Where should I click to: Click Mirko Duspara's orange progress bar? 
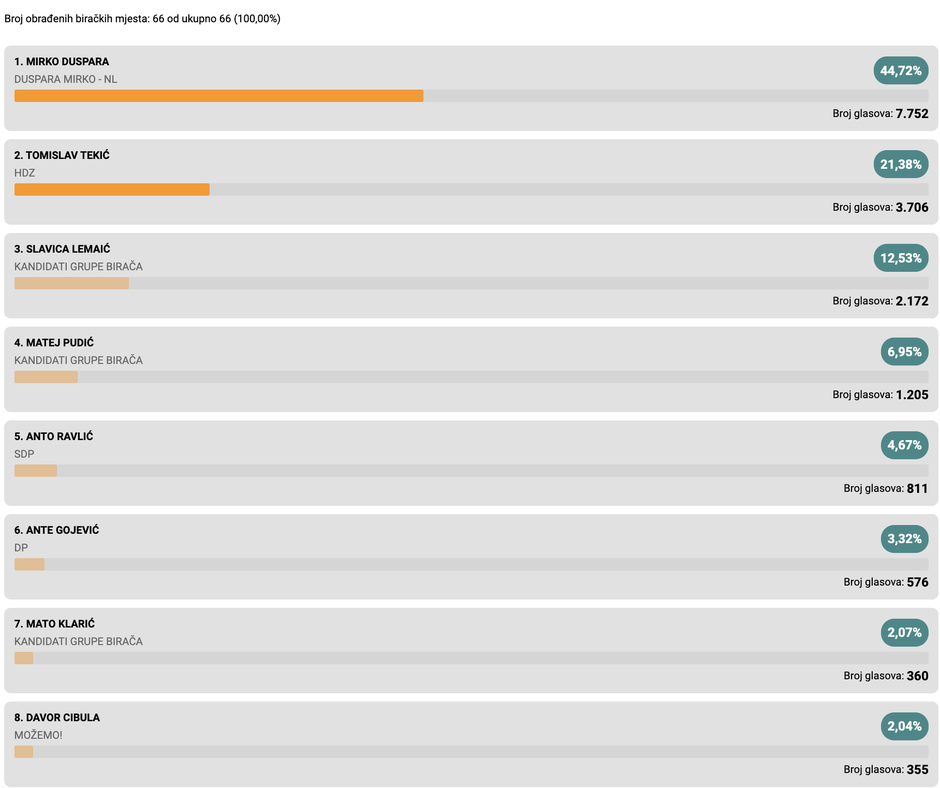[x=219, y=96]
